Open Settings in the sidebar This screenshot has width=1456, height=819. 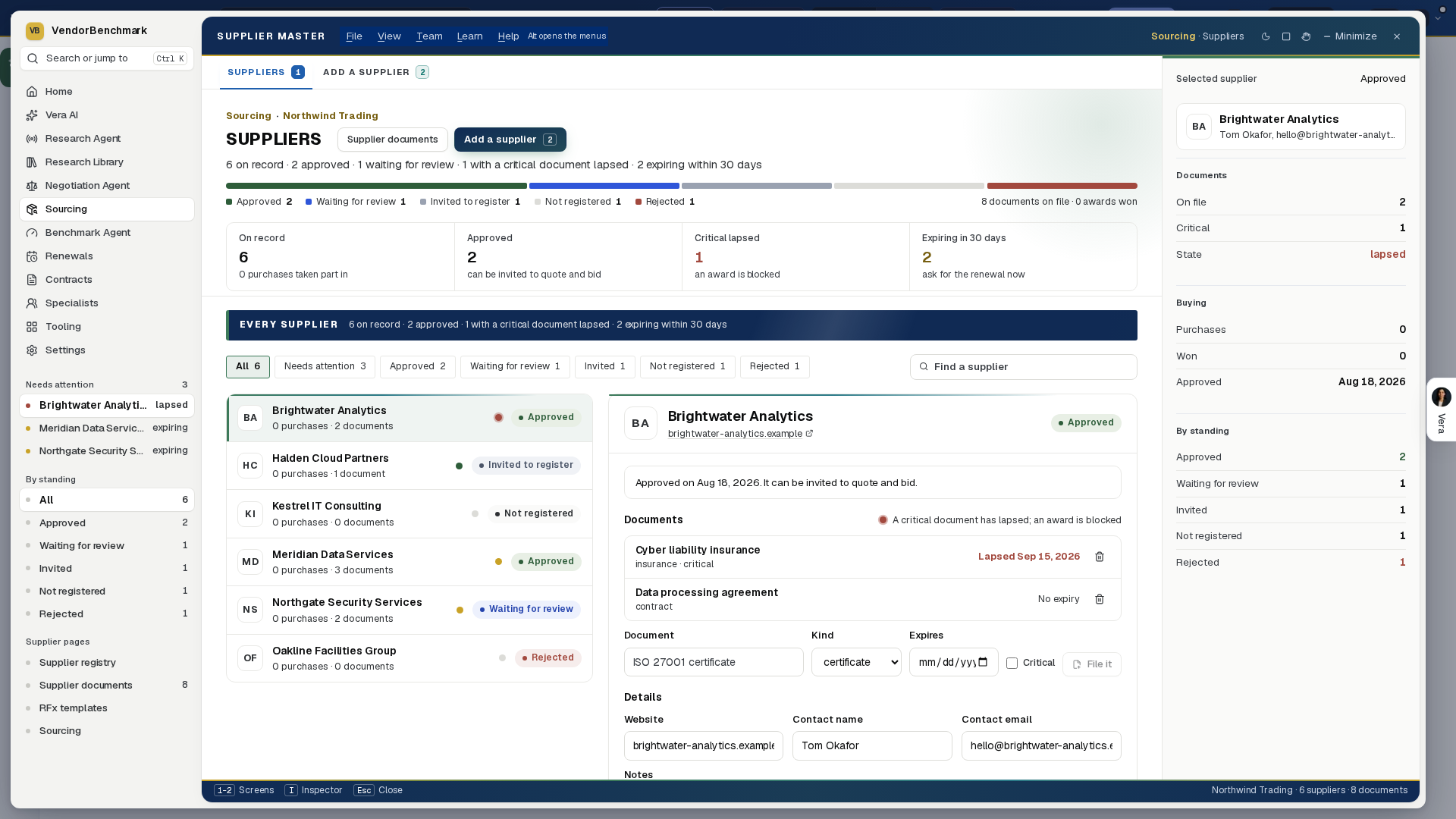[107, 350]
